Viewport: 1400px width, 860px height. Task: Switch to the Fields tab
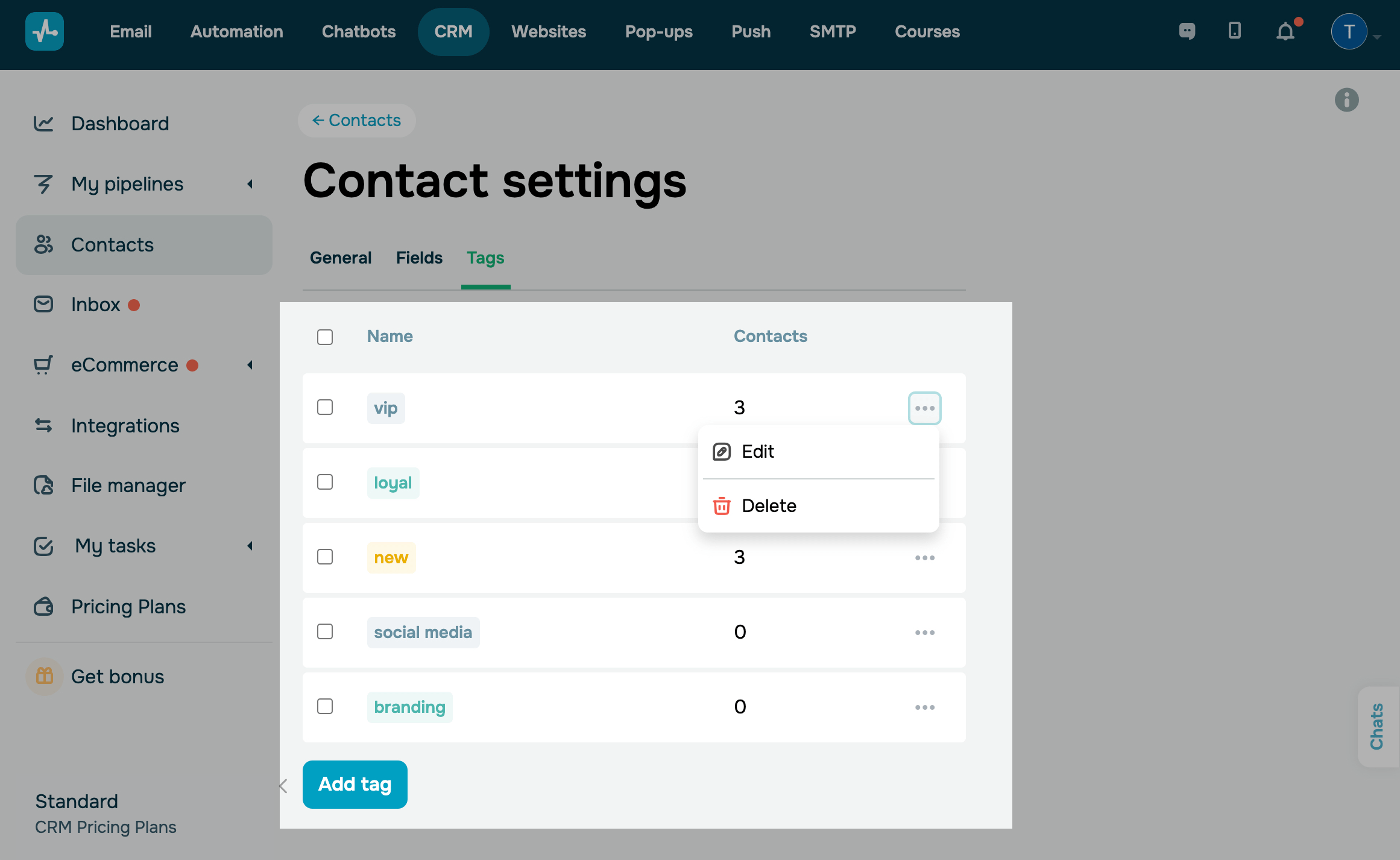(419, 258)
